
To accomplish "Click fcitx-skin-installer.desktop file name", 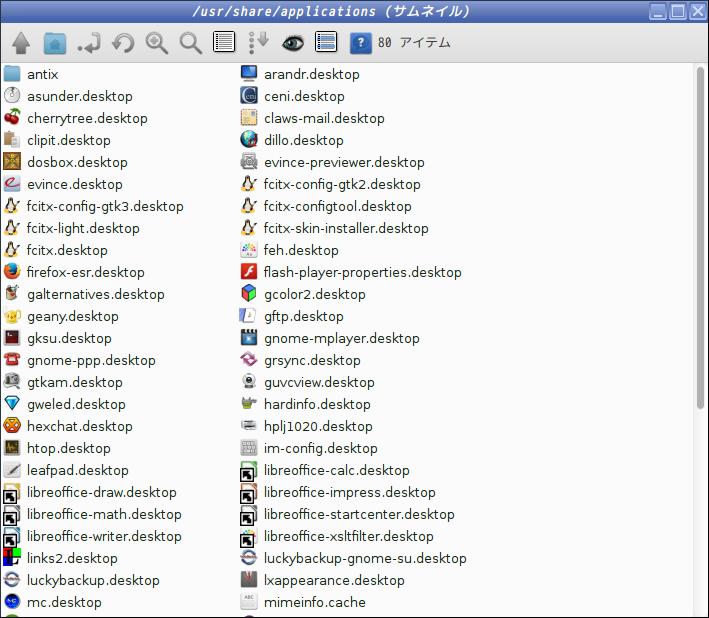I will click(x=346, y=228).
